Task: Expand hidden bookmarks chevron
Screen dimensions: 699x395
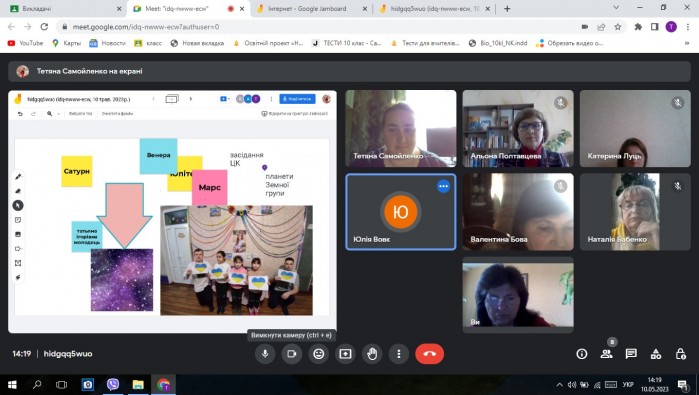Action: (687, 43)
